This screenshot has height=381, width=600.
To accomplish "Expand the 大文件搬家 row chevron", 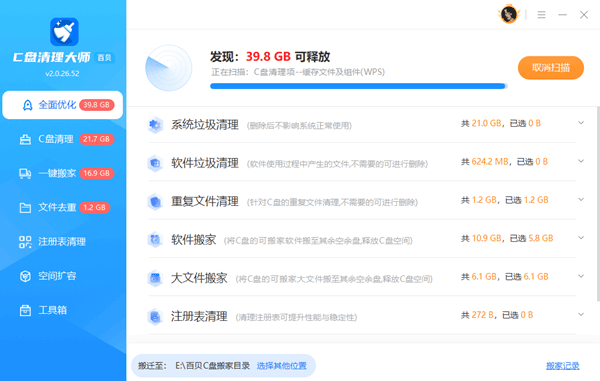I will pos(581,276).
